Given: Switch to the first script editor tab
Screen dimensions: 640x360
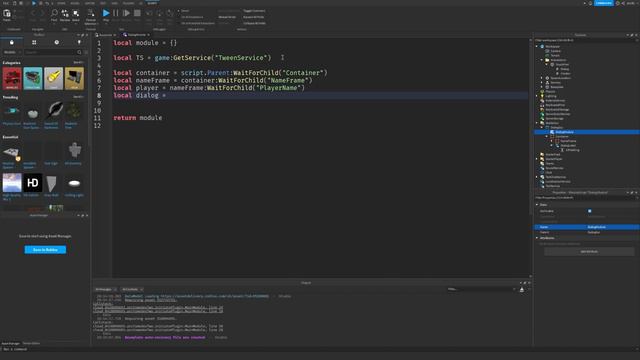Looking at the screenshot, I should click(106, 35).
